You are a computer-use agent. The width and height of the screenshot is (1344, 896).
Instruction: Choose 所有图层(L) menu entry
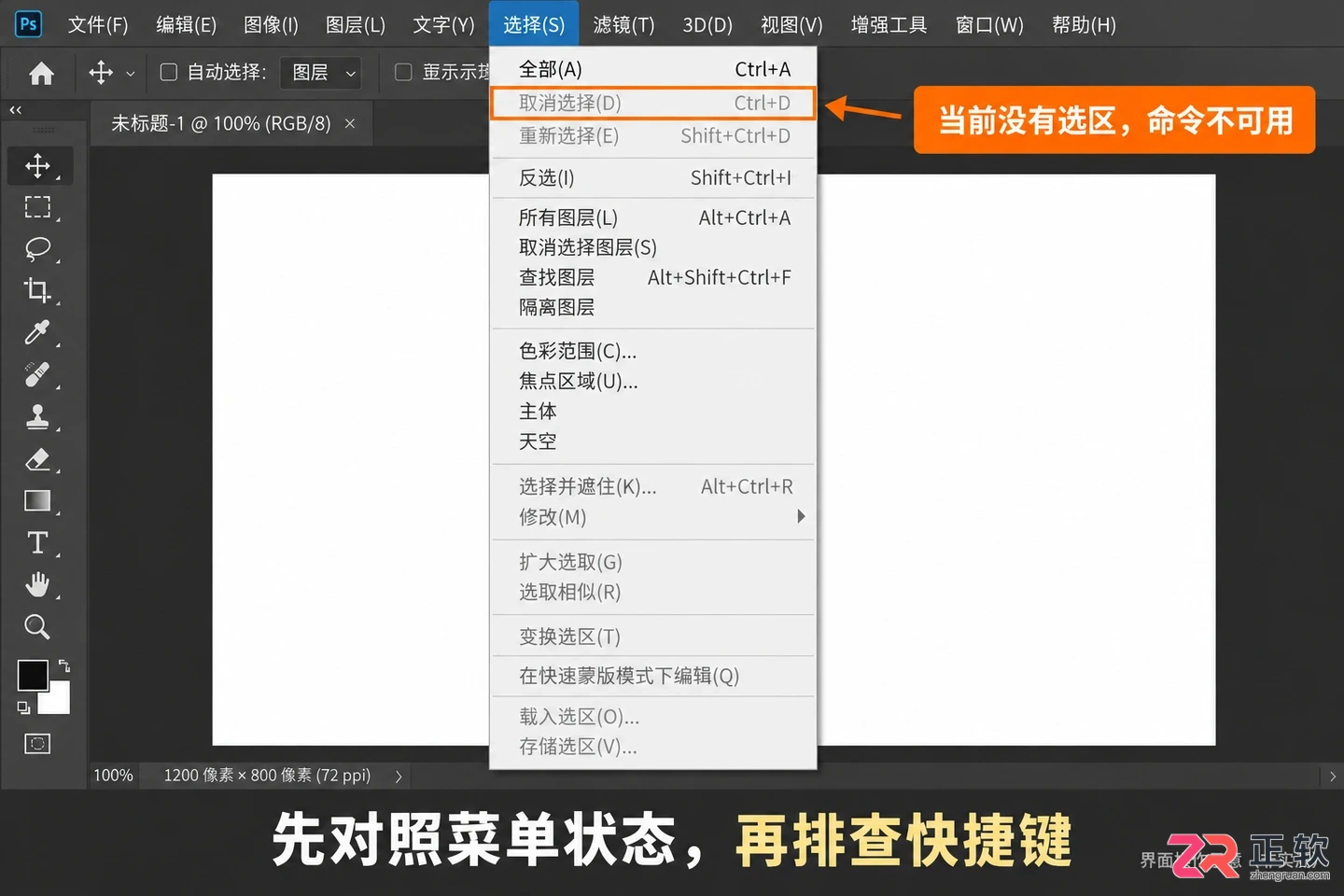(x=653, y=217)
